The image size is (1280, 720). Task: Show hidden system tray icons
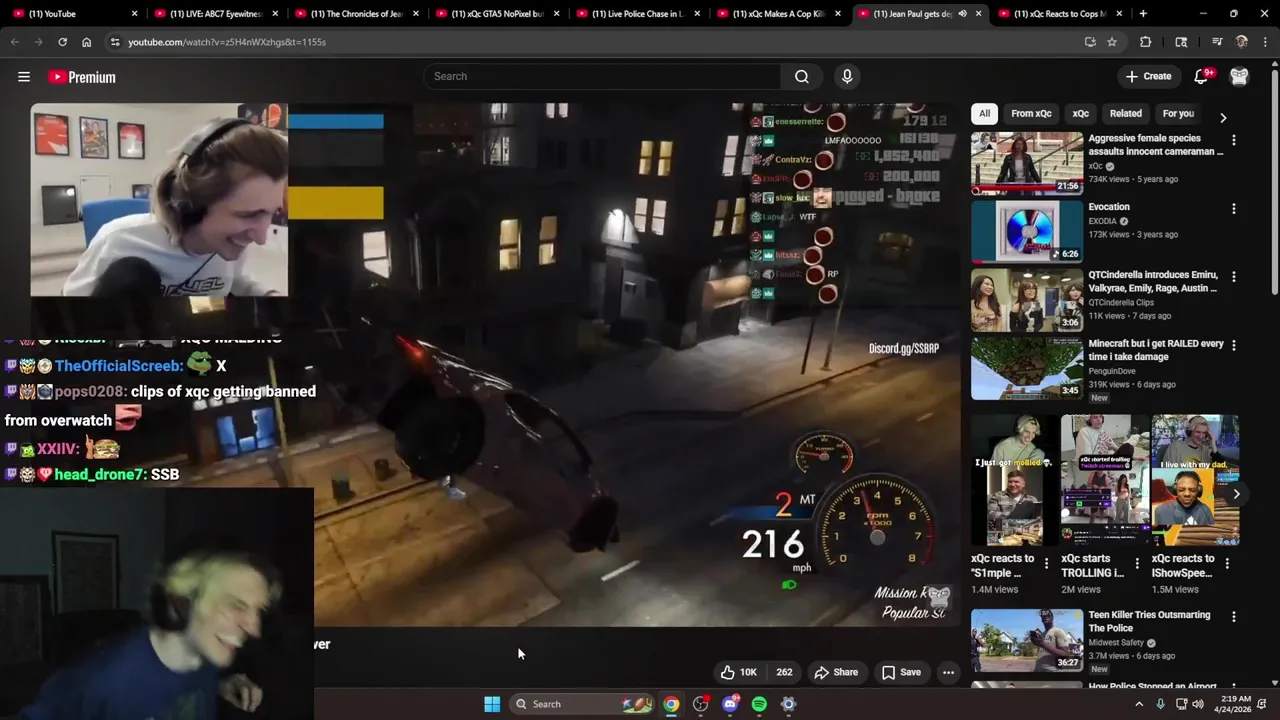click(x=1138, y=704)
